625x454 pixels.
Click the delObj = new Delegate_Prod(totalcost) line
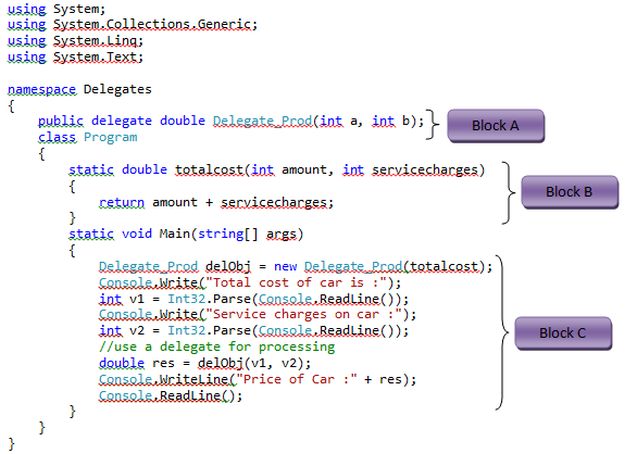(296, 267)
